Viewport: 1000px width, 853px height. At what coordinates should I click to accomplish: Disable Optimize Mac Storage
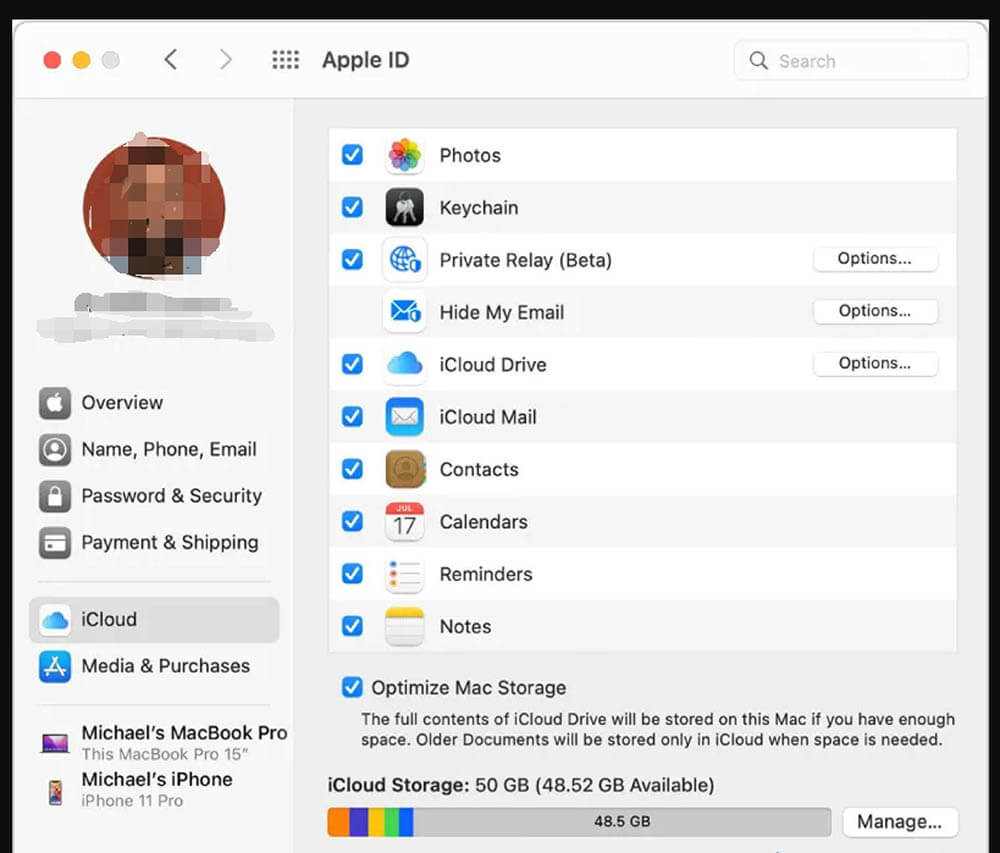click(352, 687)
